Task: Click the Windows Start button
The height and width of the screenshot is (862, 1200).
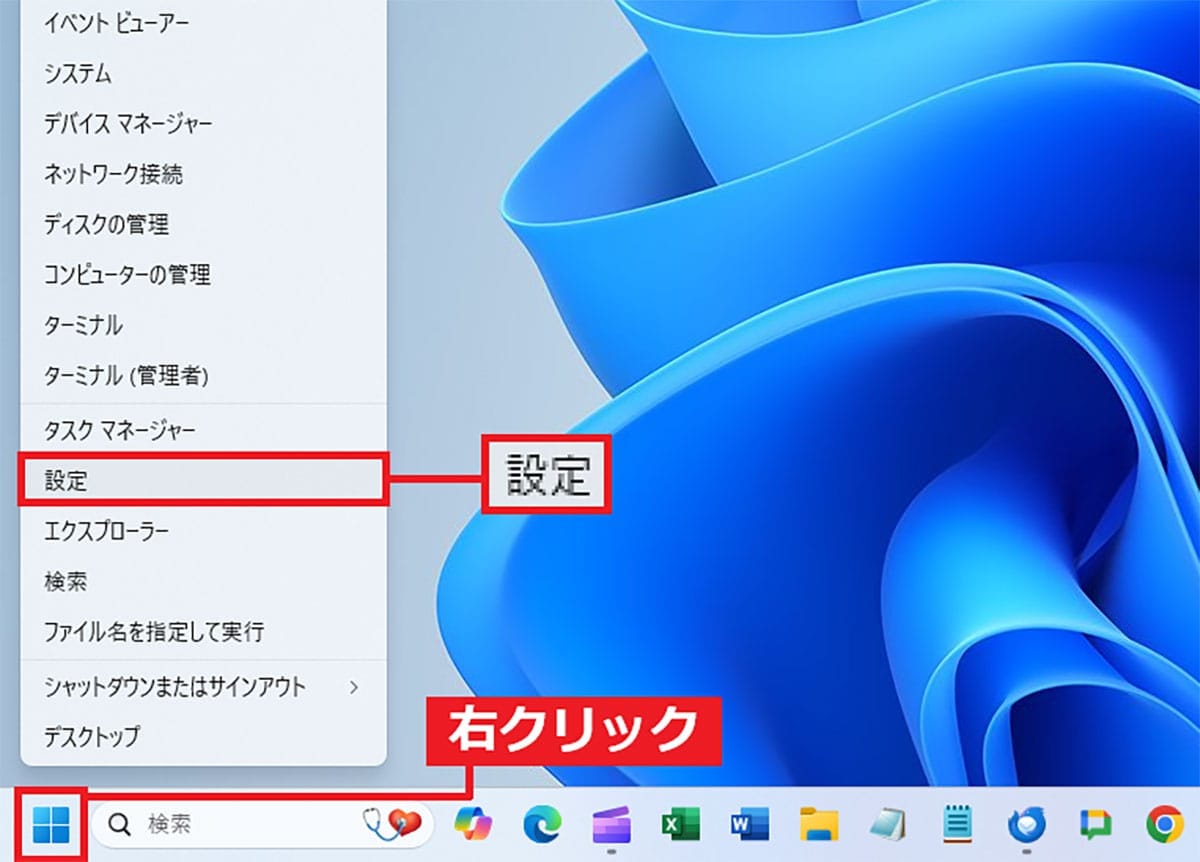Action: click(51, 824)
